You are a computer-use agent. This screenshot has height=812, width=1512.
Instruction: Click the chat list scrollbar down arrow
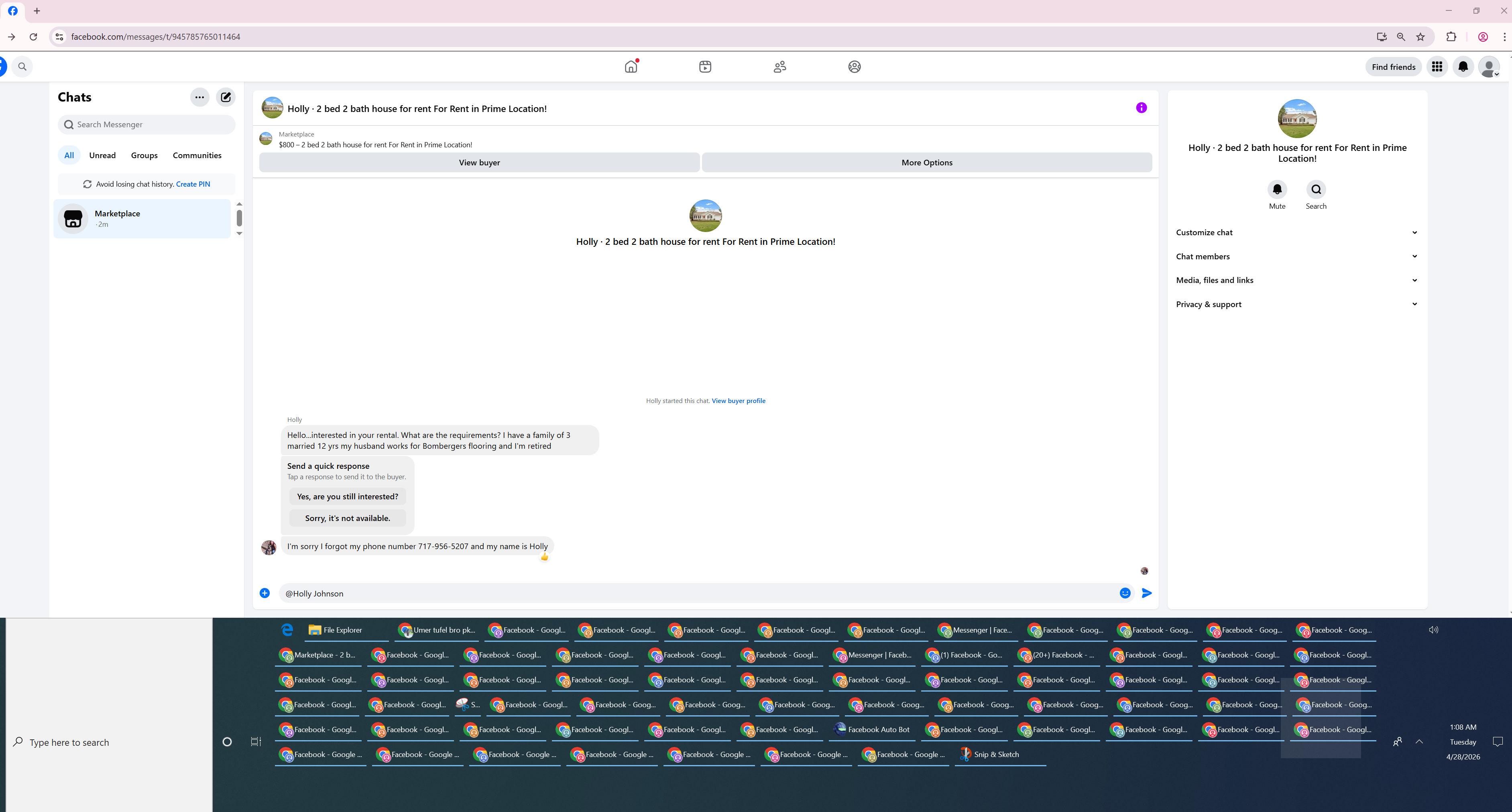[240, 234]
